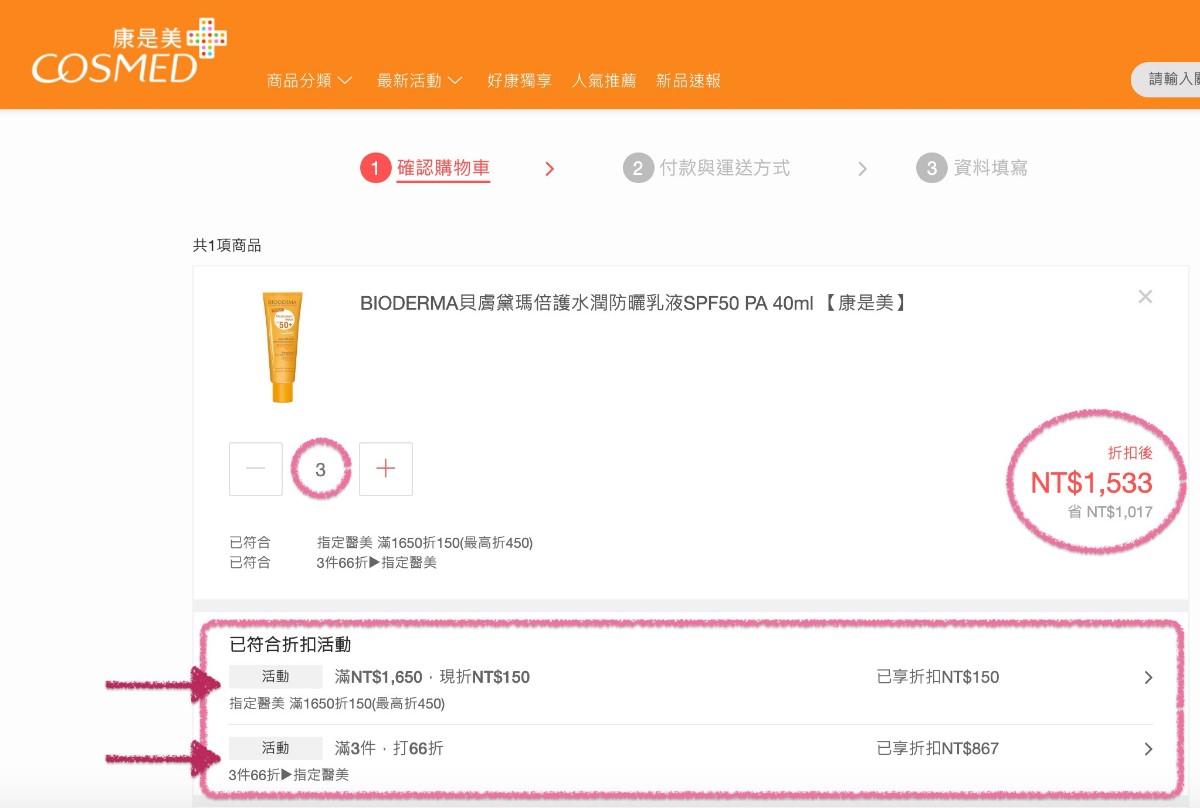Increase quantity with plus button
This screenshot has height=808, width=1200.
(x=386, y=469)
